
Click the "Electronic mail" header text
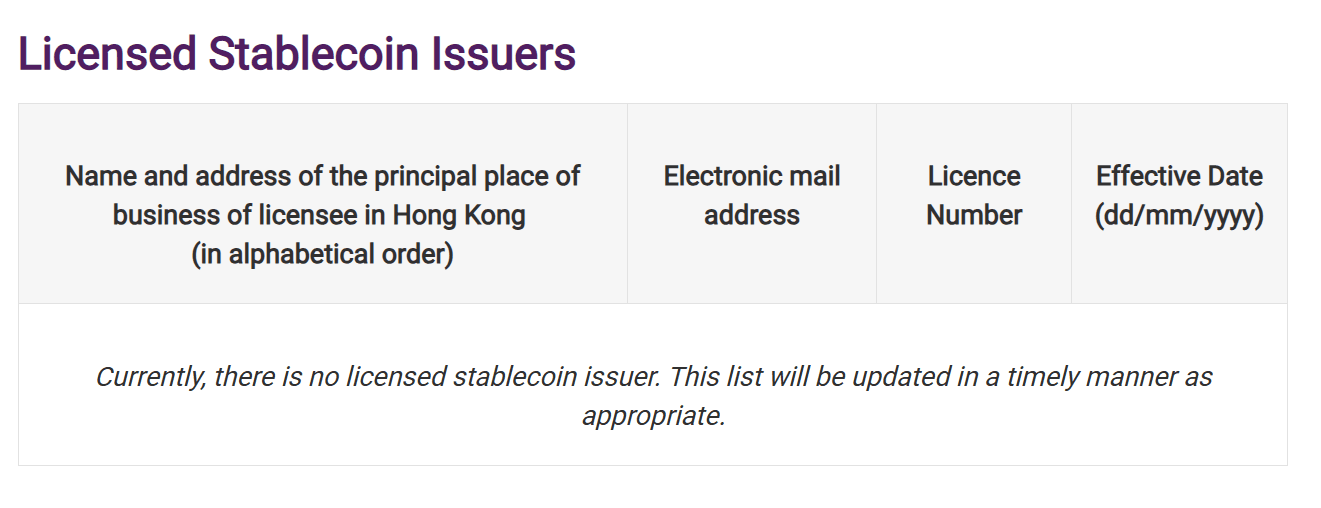752,177
